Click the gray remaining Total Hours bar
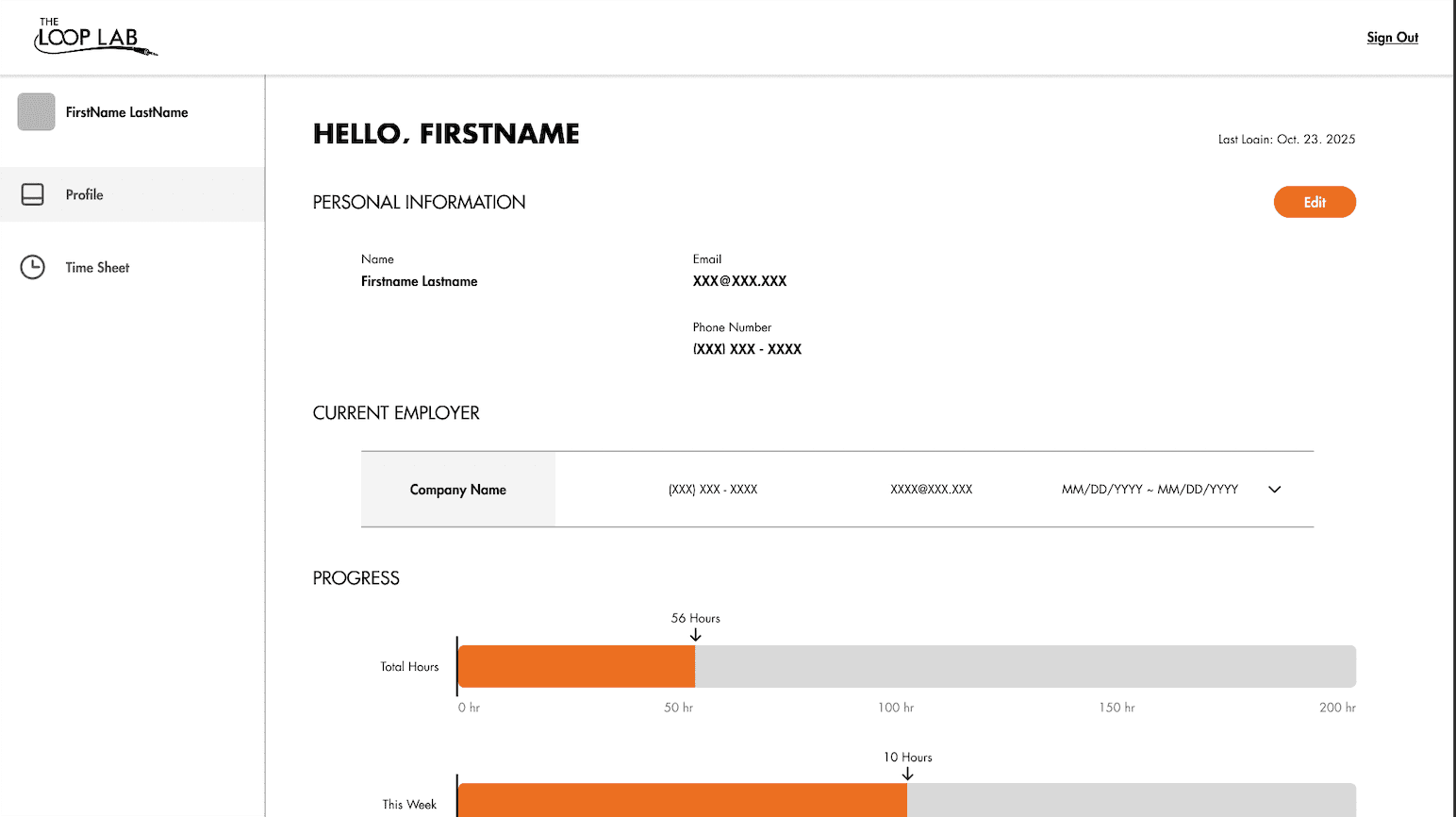The width and height of the screenshot is (1456, 817). coord(1025,667)
